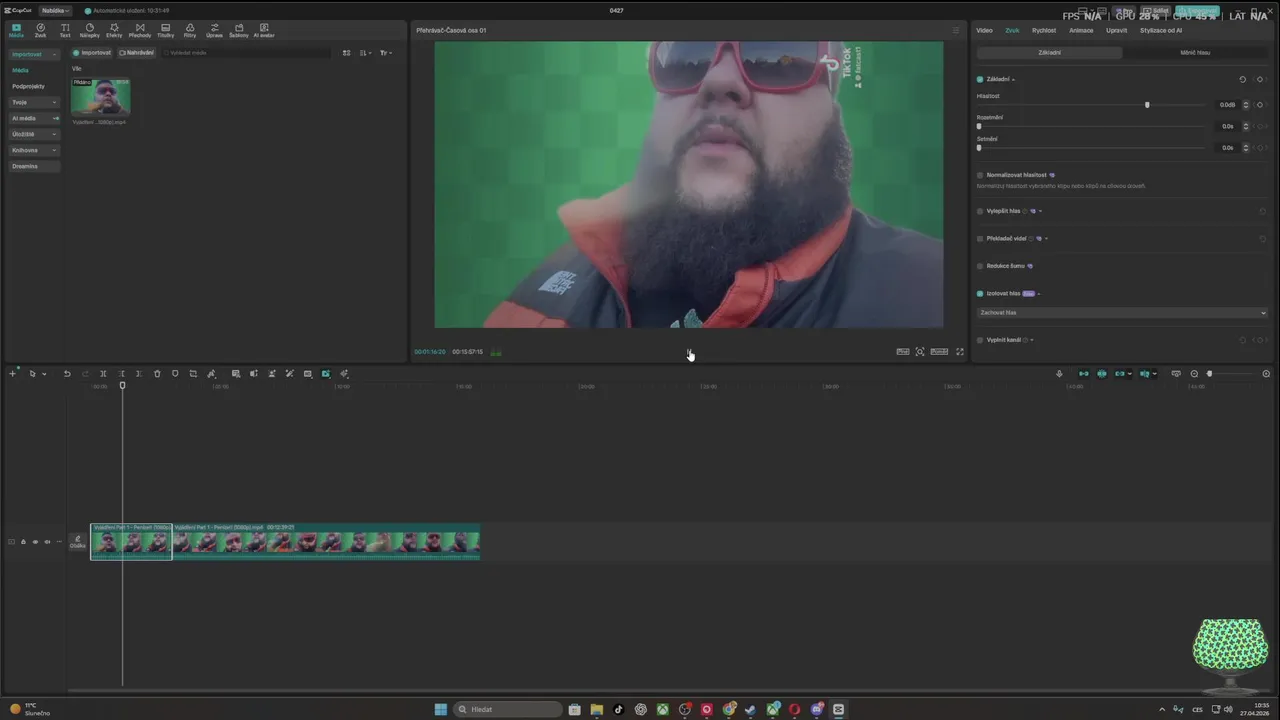Click the delete trash icon in the timeline toolbar

click(x=157, y=374)
